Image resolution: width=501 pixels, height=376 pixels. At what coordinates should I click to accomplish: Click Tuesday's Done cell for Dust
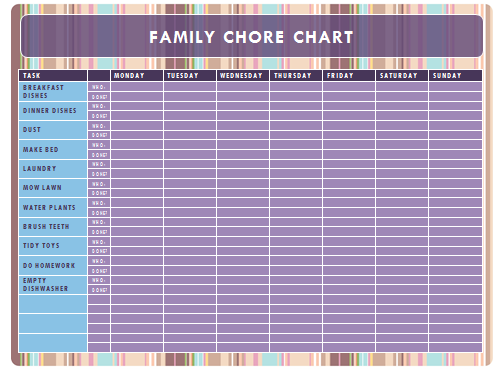tap(190, 135)
